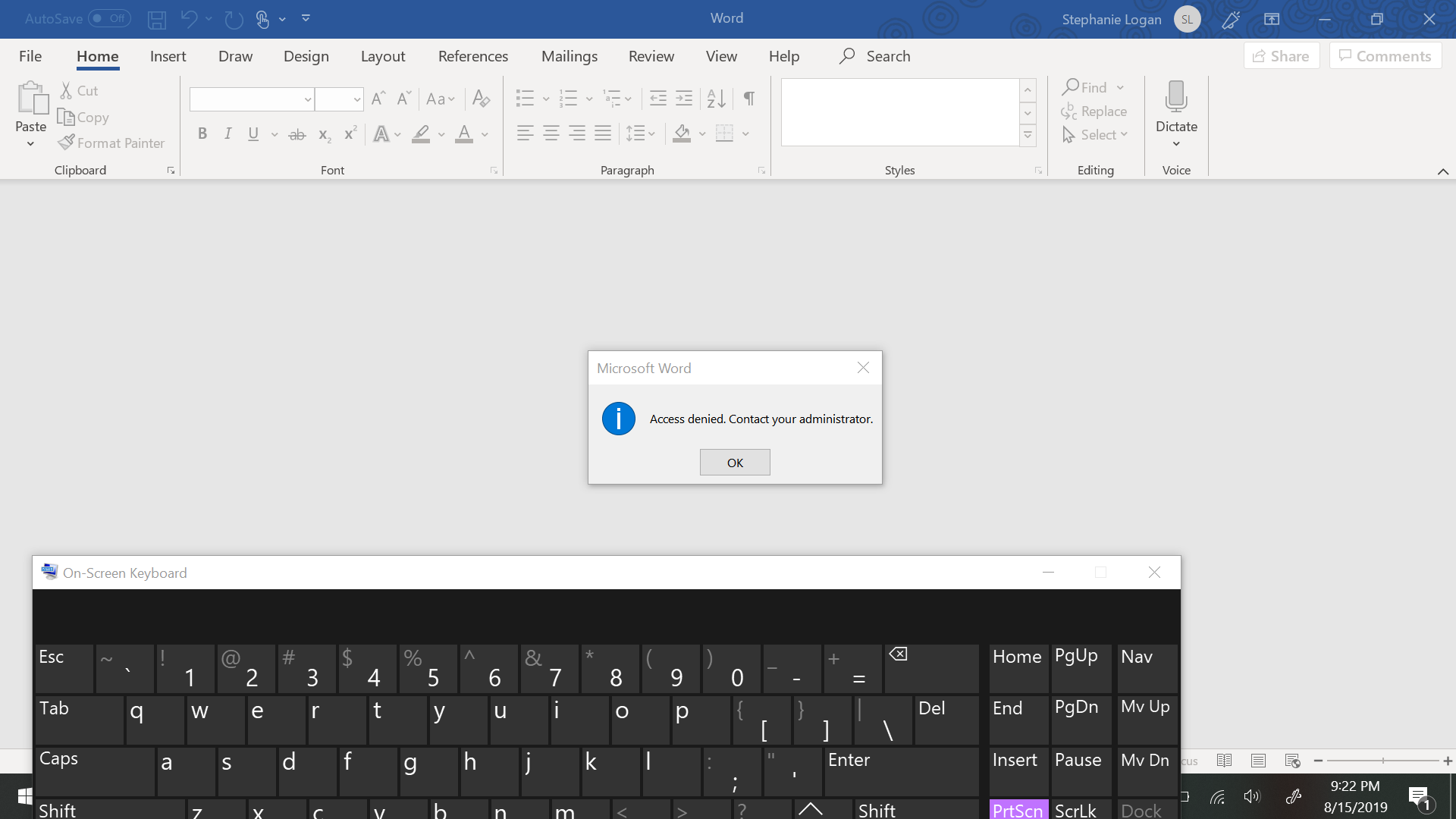This screenshot has width=1456, height=819.
Task: Toggle AutoSave switch
Action: point(109,18)
